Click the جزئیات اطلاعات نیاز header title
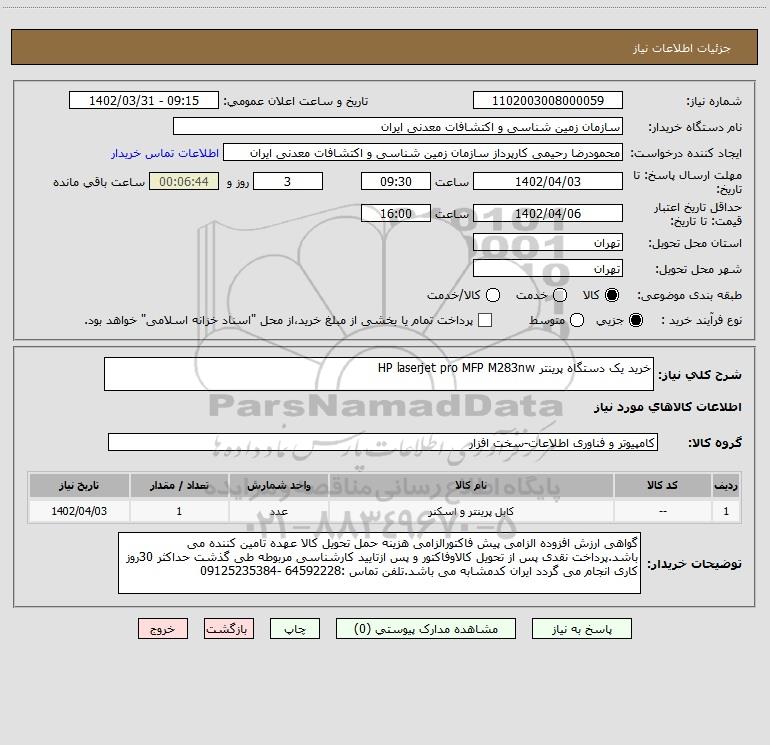 pyautogui.click(x=682, y=48)
